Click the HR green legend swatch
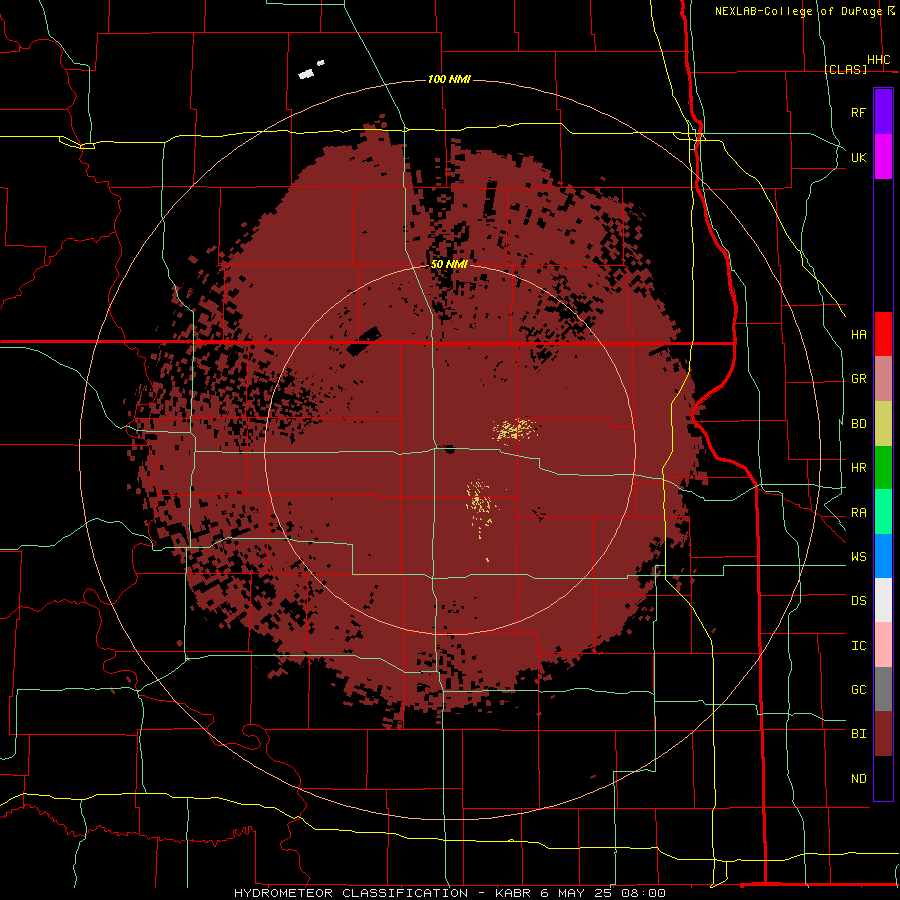The width and height of the screenshot is (900, 900). pos(883,468)
